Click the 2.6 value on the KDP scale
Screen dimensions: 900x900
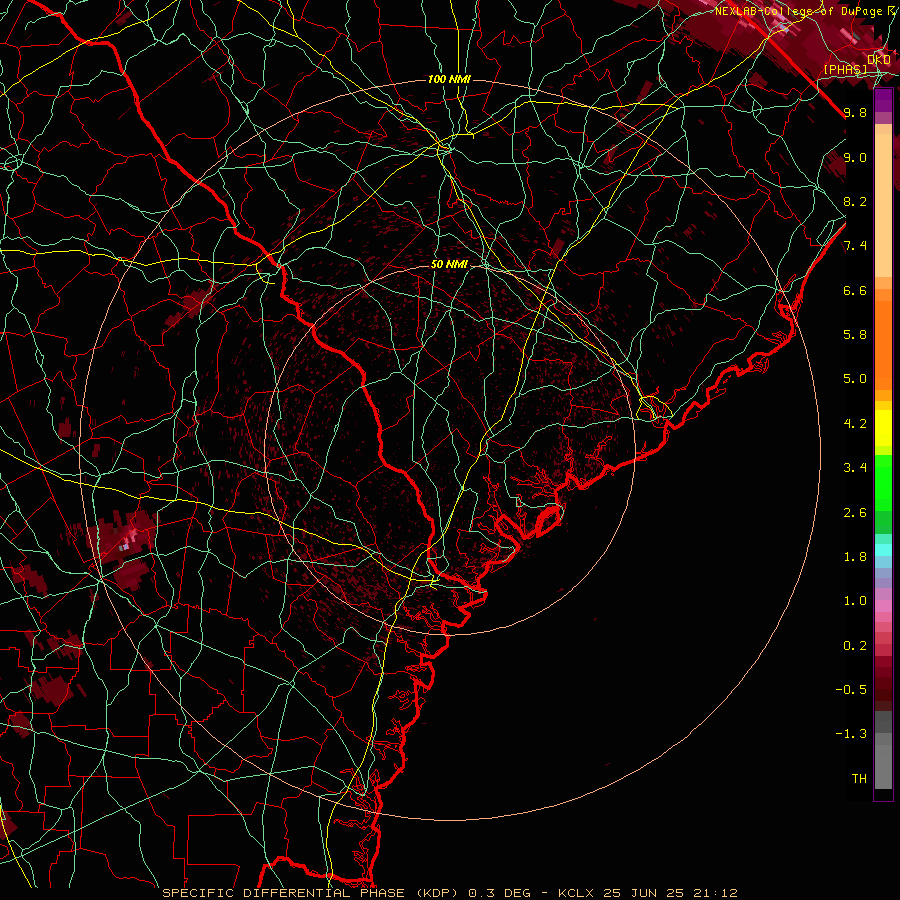(x=855, y=513)
